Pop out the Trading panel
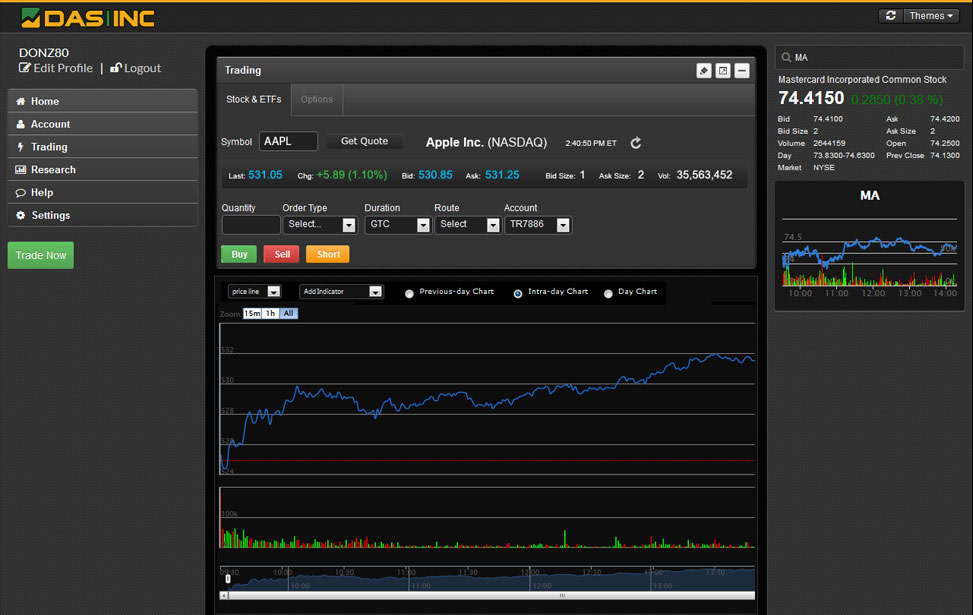This screenshot has width=973, height=615. coord(723,71)
